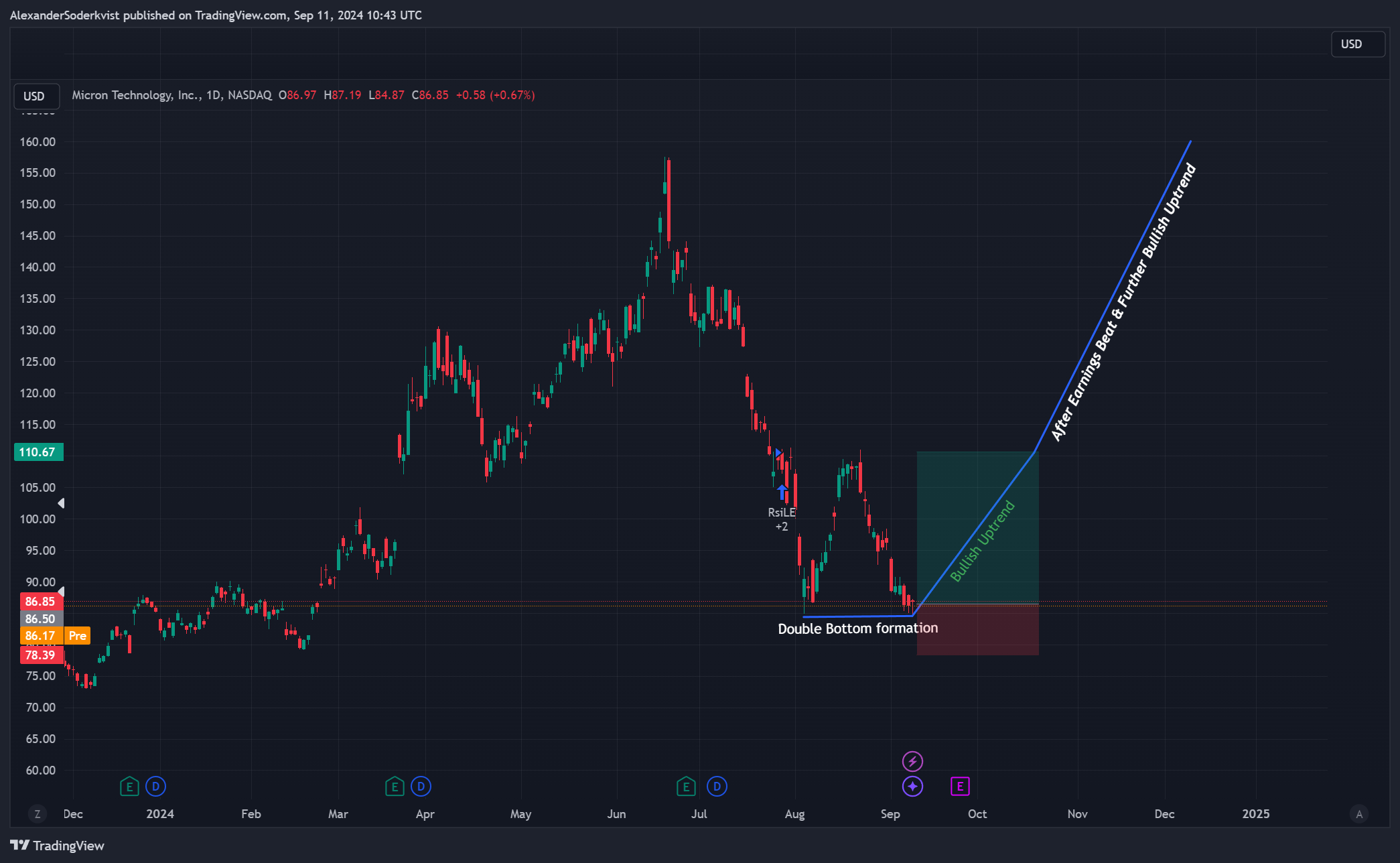This screenshot has width=1400, height=863.
Task: Open the USD currency button beside symbol name
Action: pyautogui.click(x=36, y=96)
